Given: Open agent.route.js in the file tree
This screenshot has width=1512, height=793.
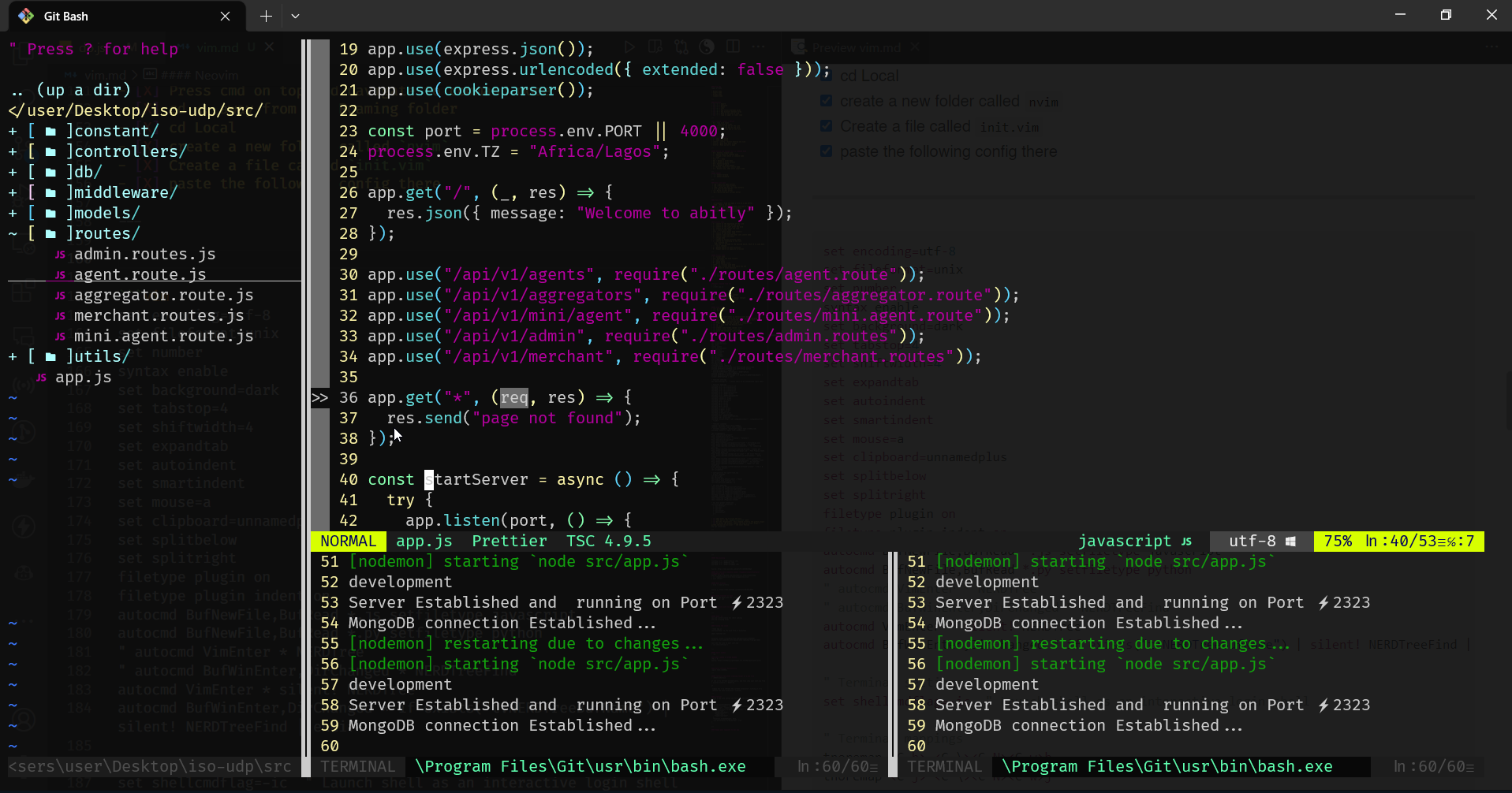Looking at the screenshot, I should [140, 275].
